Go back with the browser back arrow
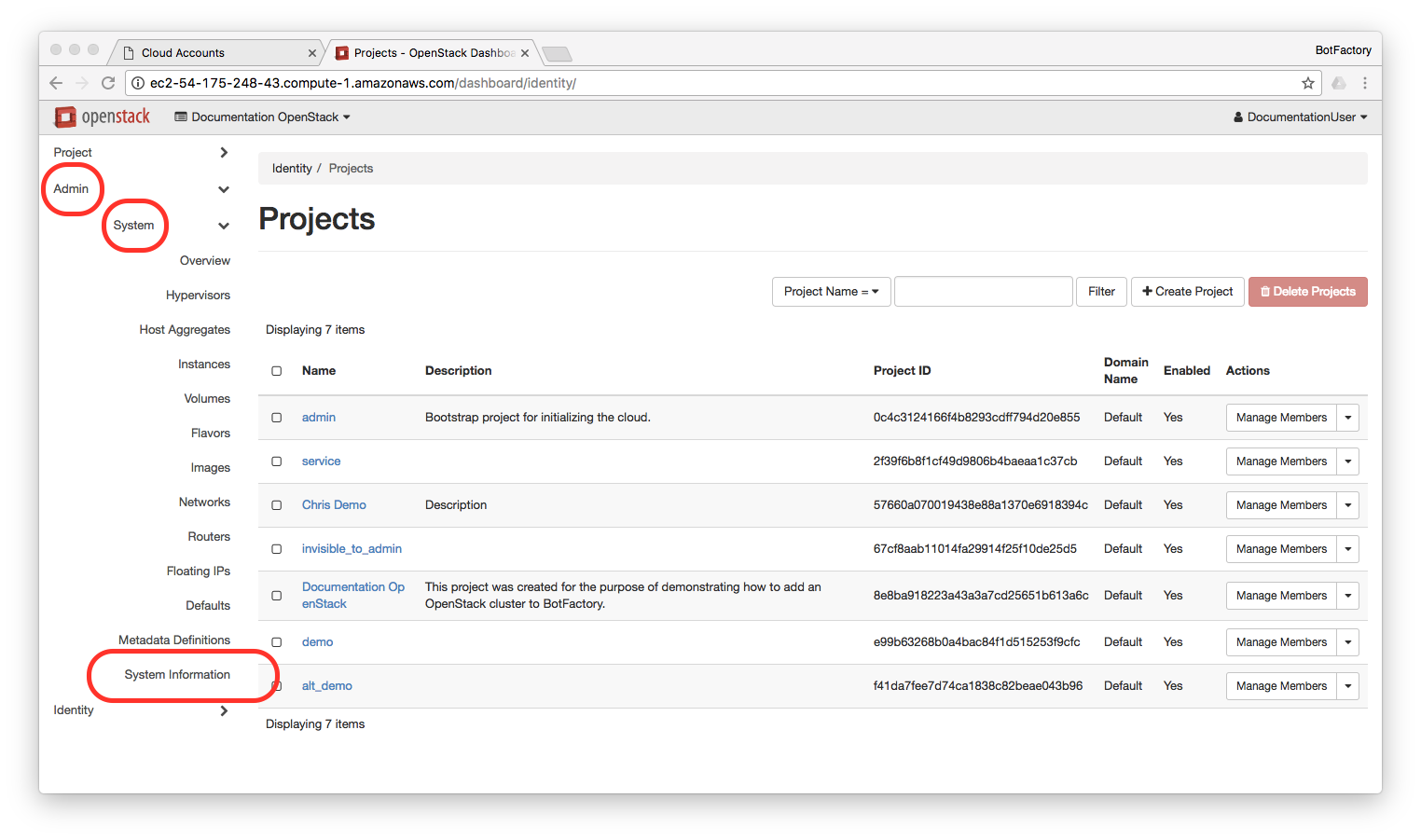 pyautogui.click(x=56, y=83)
